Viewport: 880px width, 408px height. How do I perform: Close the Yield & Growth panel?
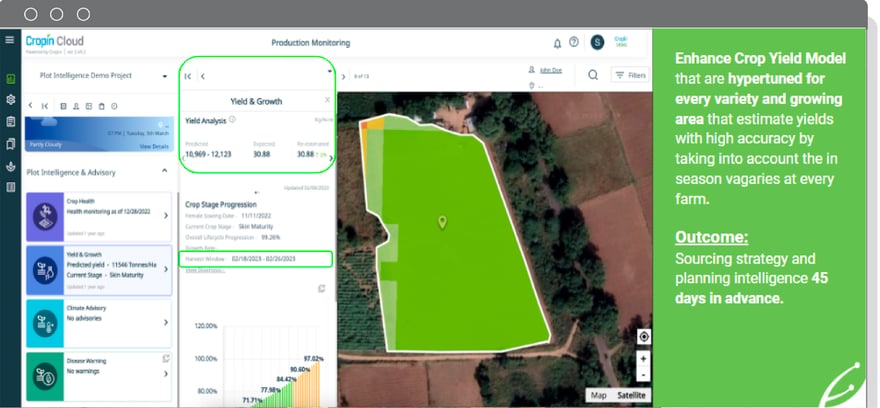click(x=327, y=99)
